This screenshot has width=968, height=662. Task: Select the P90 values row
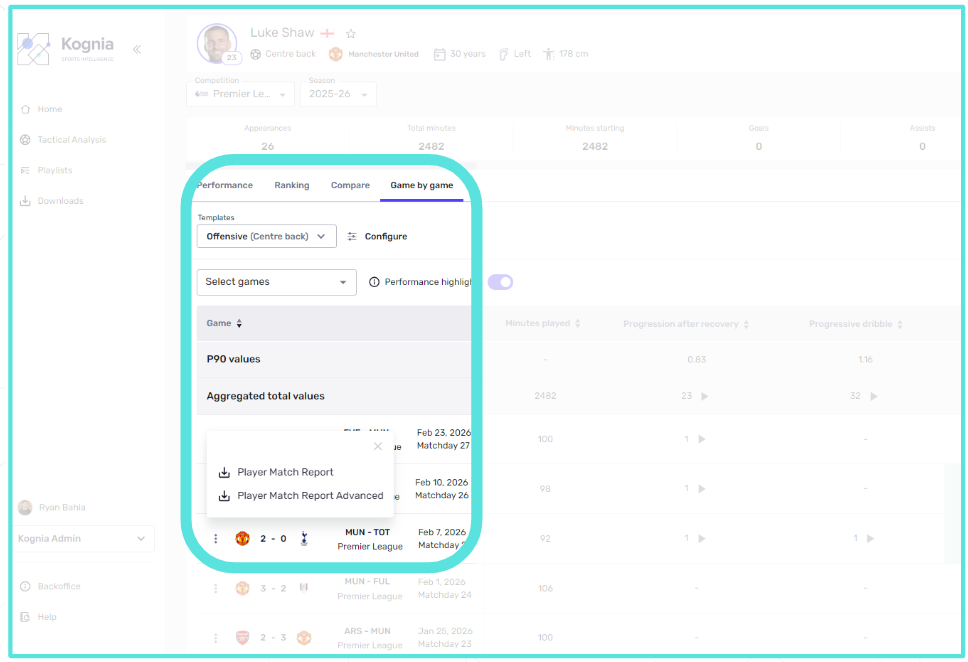point(334,359)
